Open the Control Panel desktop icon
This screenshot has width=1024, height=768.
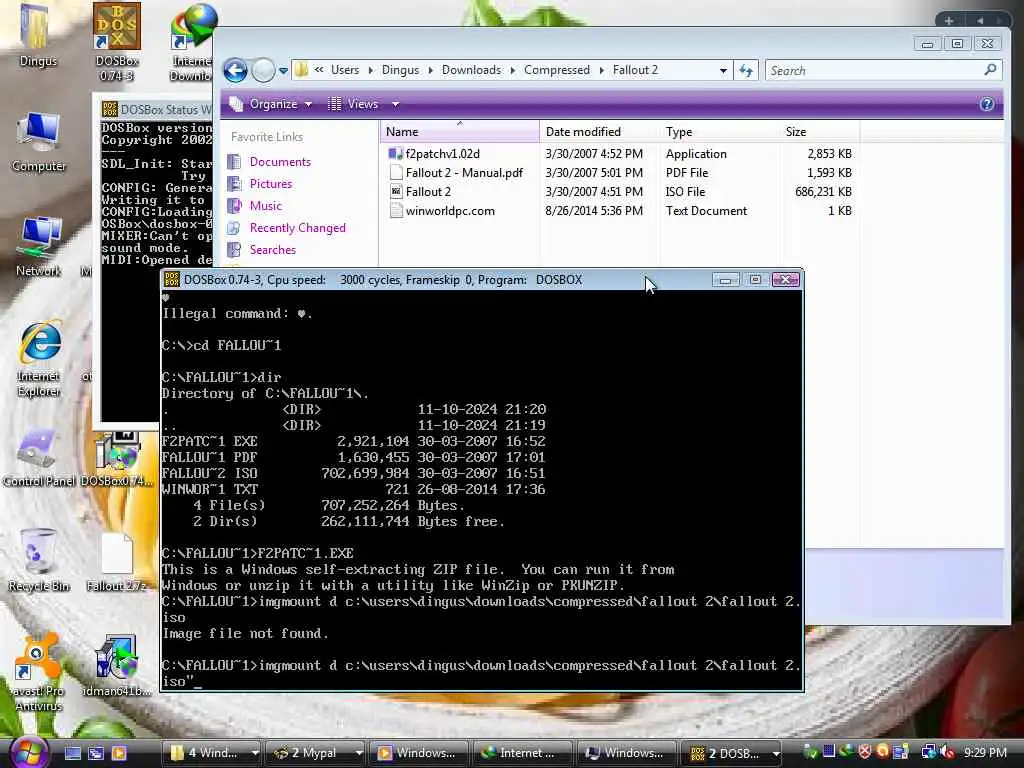point(39,458)
